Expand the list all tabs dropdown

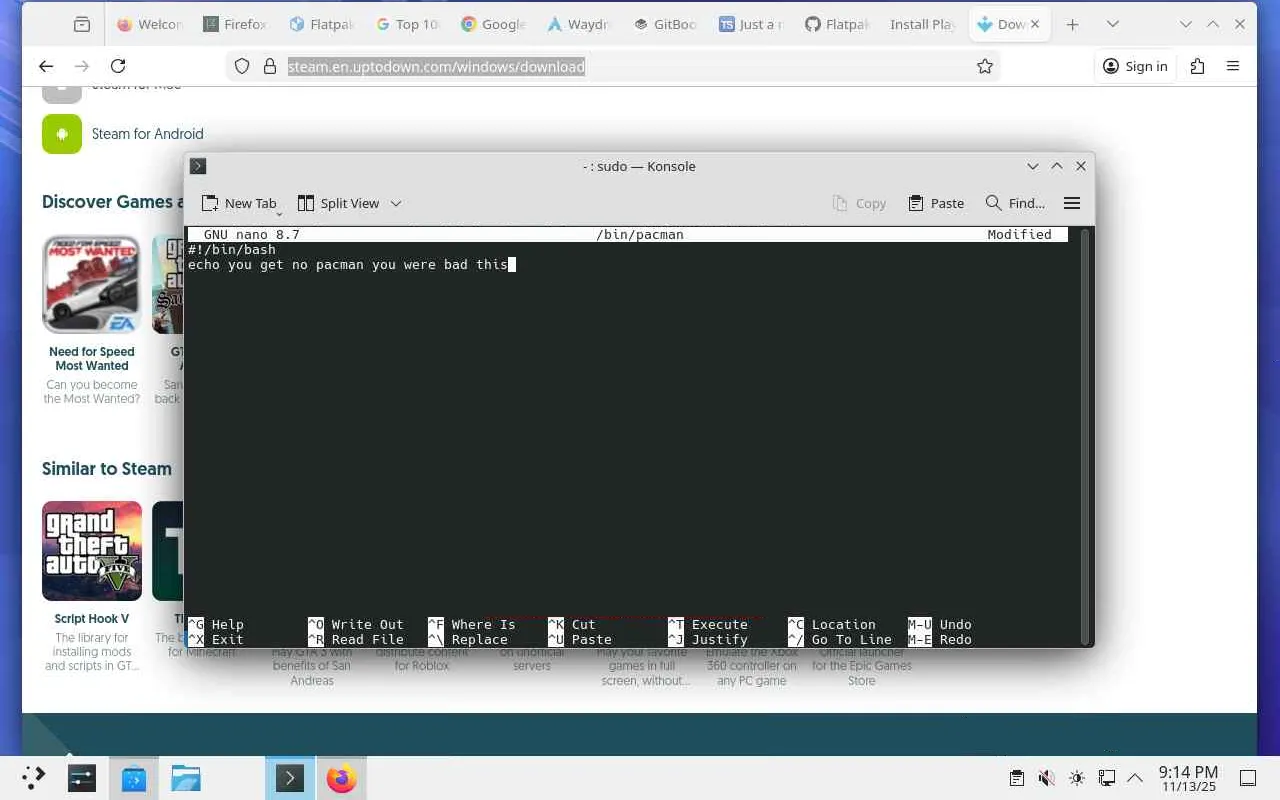pyautogui.click(x=1112, y=24)
